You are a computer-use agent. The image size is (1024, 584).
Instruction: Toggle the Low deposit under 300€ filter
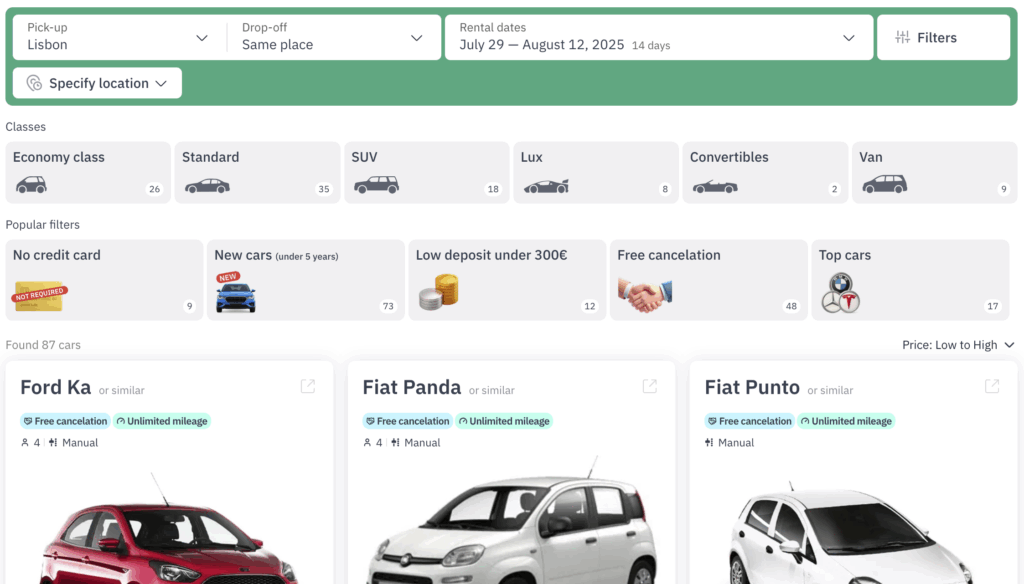(x=507, y=280)
